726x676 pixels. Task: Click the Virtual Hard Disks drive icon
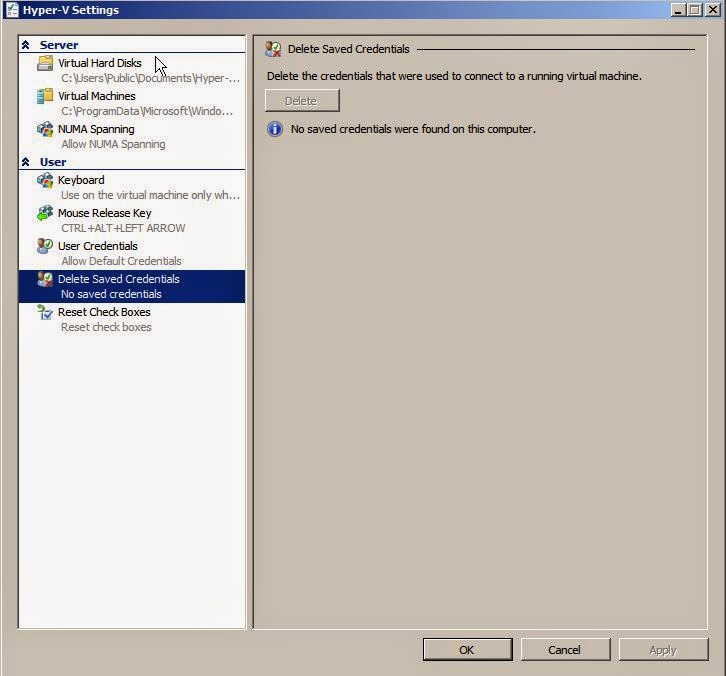pyautogui.click(x=45, y=63)
